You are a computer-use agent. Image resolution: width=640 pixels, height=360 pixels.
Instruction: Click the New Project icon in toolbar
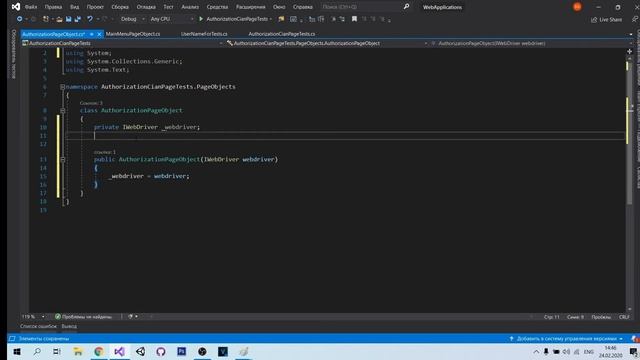click(x=46, y=19)
